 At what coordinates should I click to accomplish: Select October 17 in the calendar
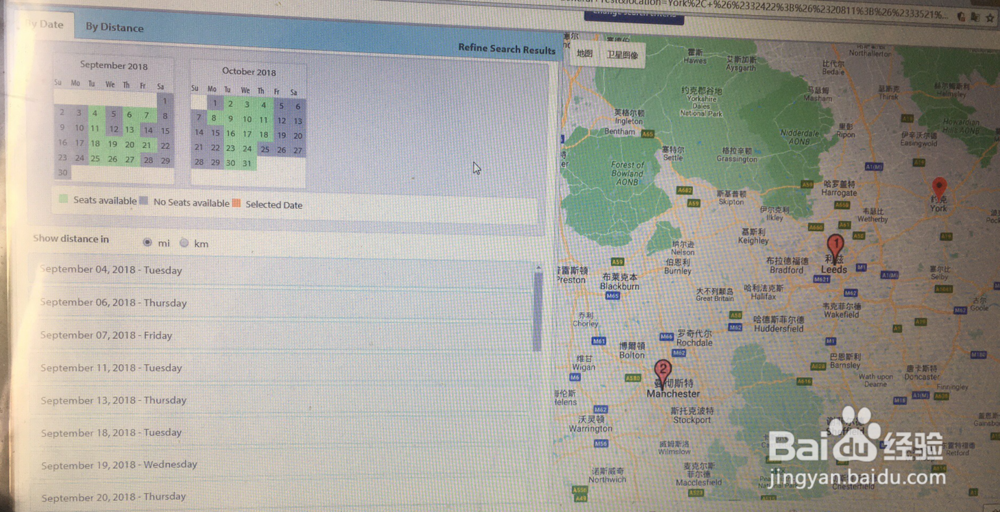tap(247, 135)
